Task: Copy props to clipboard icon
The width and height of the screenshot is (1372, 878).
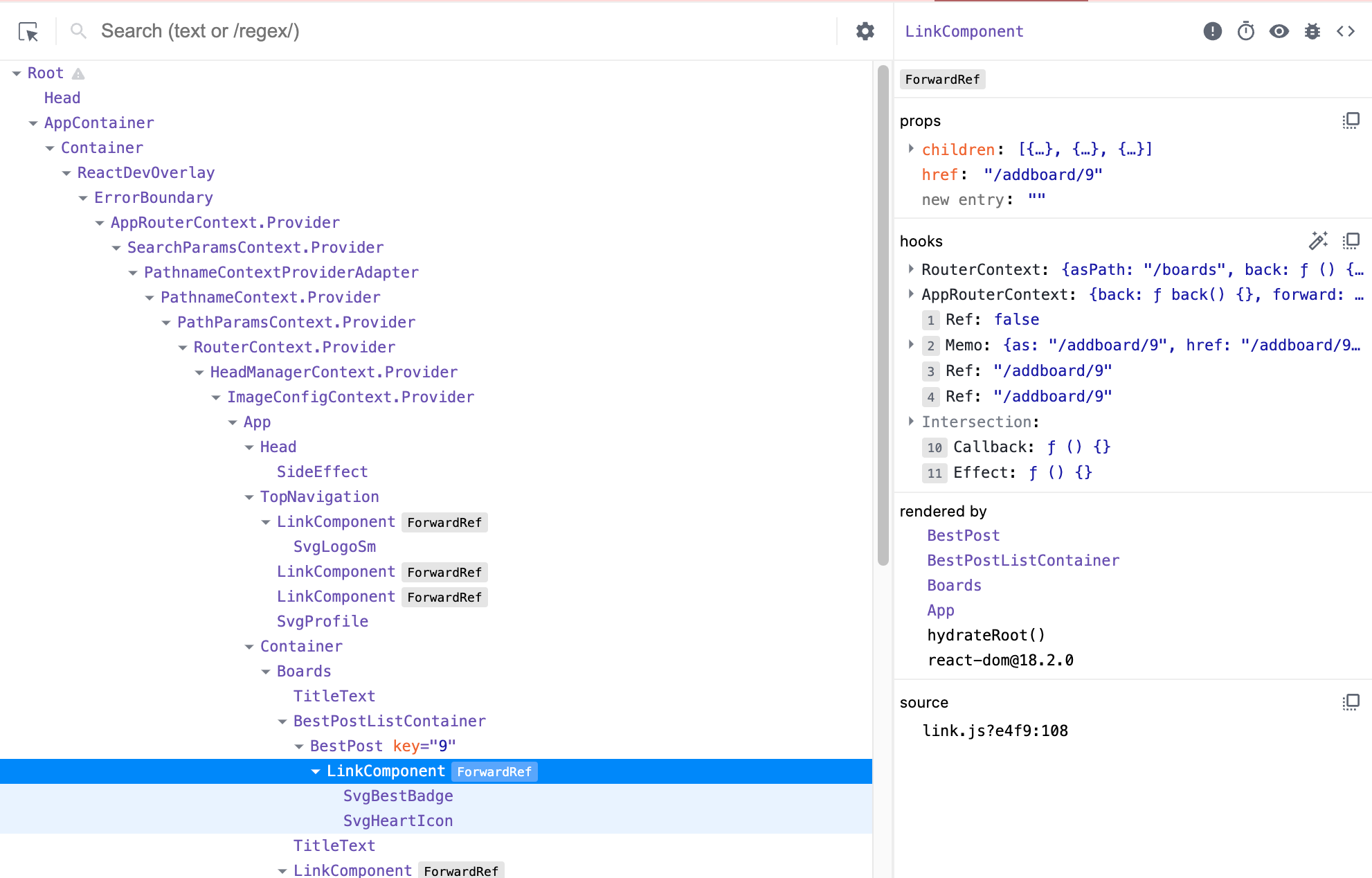Action: coord(1351,120)
